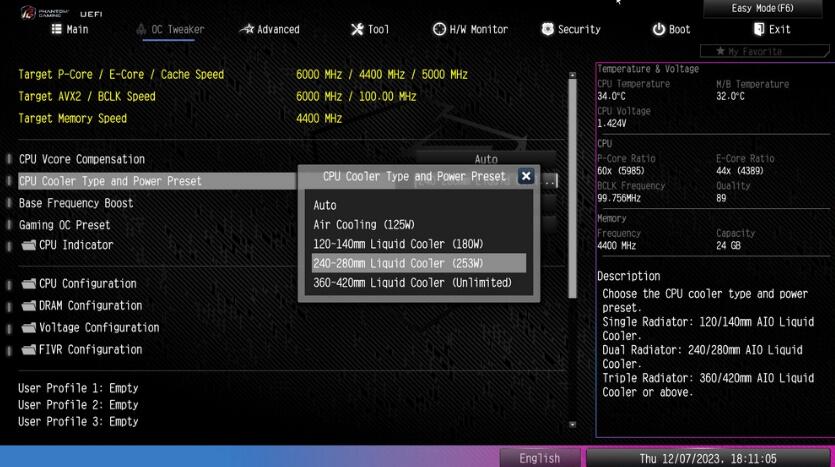Click the P-Core Ratio 60x (5985) value
The image size is (835, 467).
pos(620,171)
